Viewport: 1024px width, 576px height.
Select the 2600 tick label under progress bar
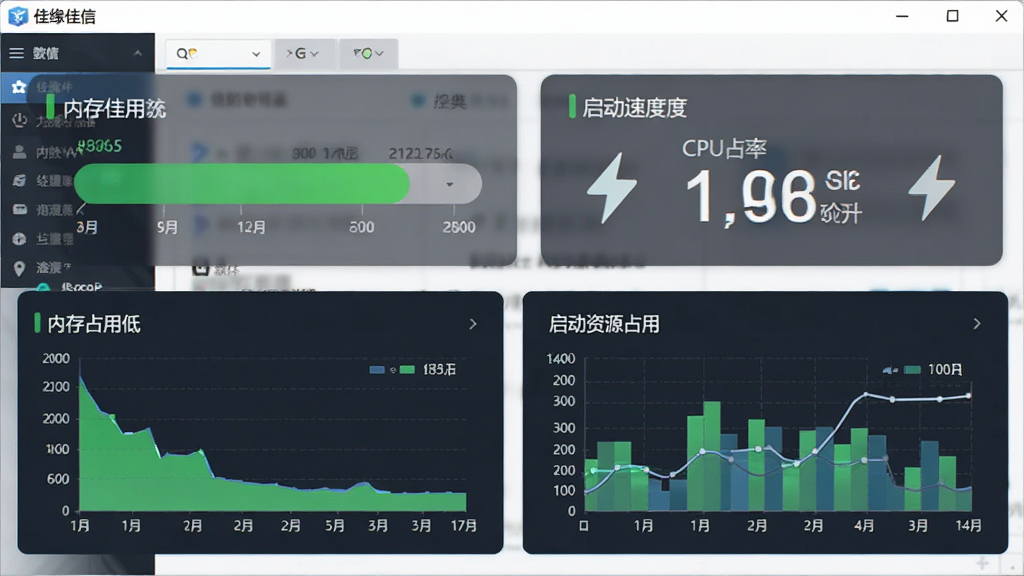point(459,227)
